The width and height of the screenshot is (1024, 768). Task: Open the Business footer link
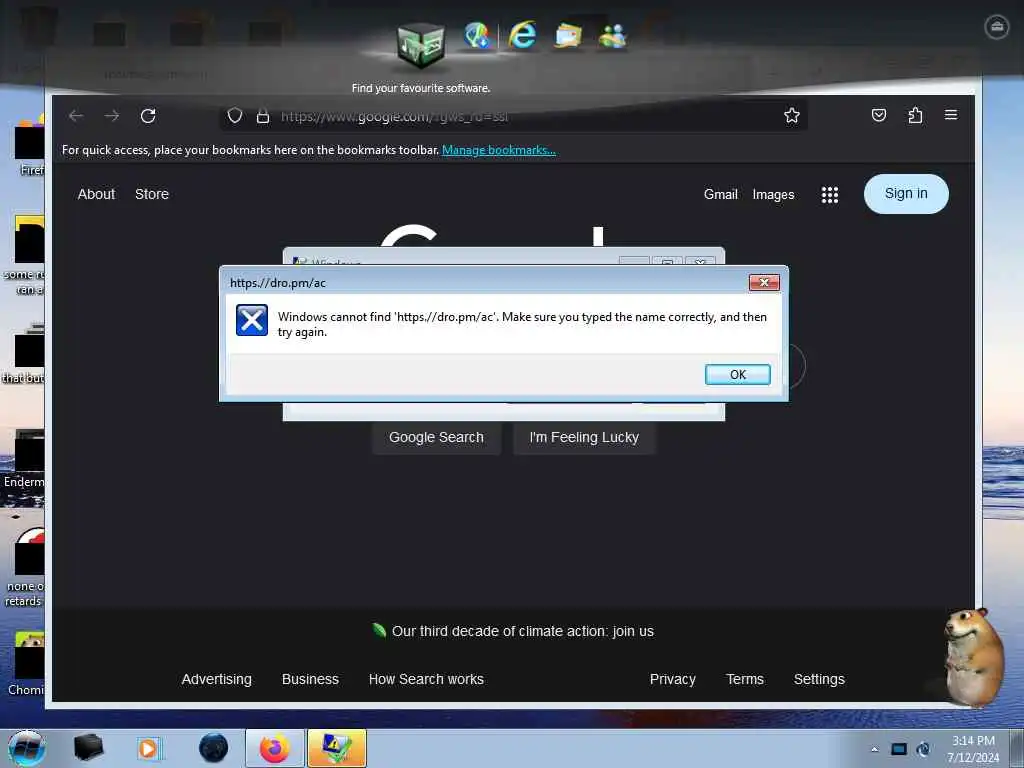pyautogui.click(x=310, y=679)
